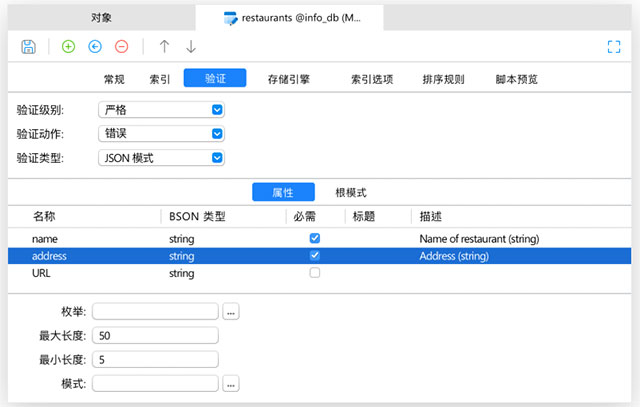Click the BSON 类型 column header
Screen dimensions: 640x407
coord(197,216)
